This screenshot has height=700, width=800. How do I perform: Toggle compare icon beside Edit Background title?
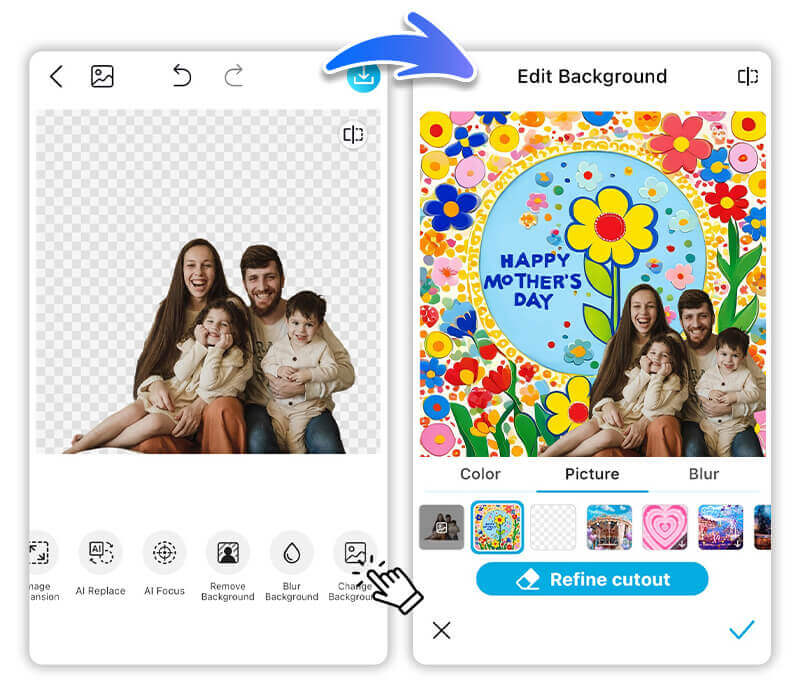pyautogui.click(x=747, y=77)
